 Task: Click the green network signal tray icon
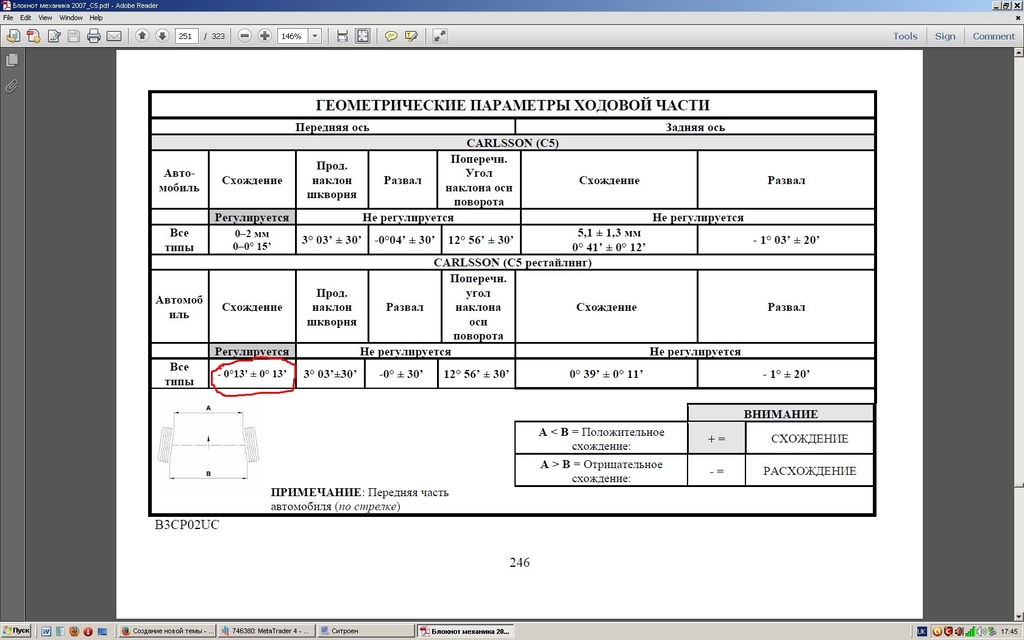970,632
